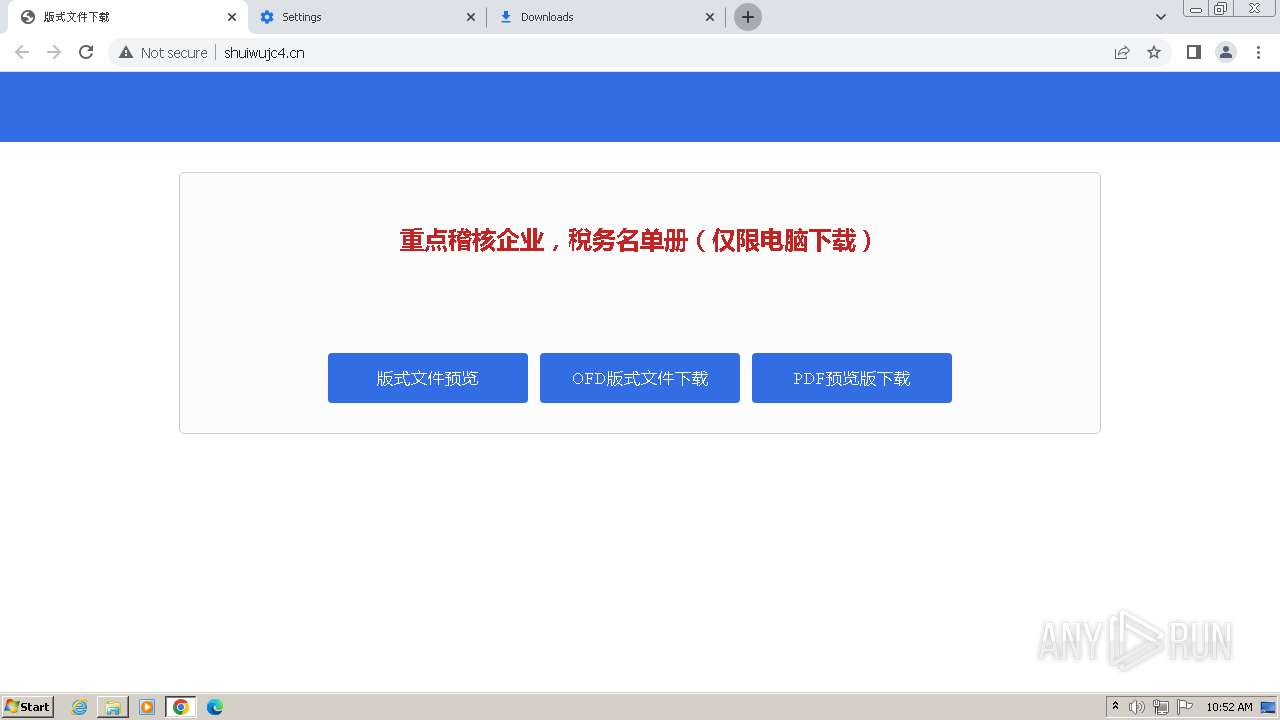Click the Action Center flag icon
1280x720 pixels.
pos(1185,707)
